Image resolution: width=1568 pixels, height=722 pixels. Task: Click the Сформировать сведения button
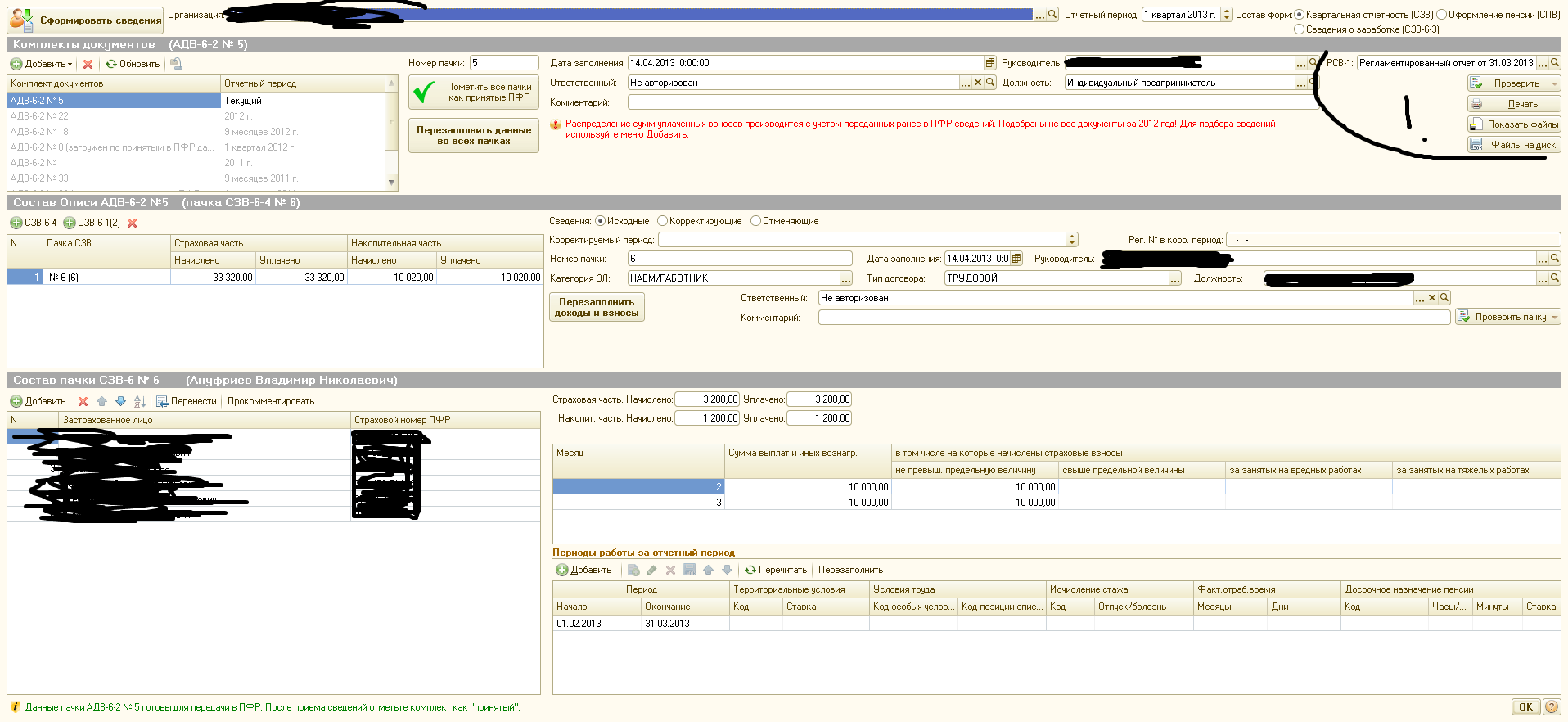pos(85,20)
